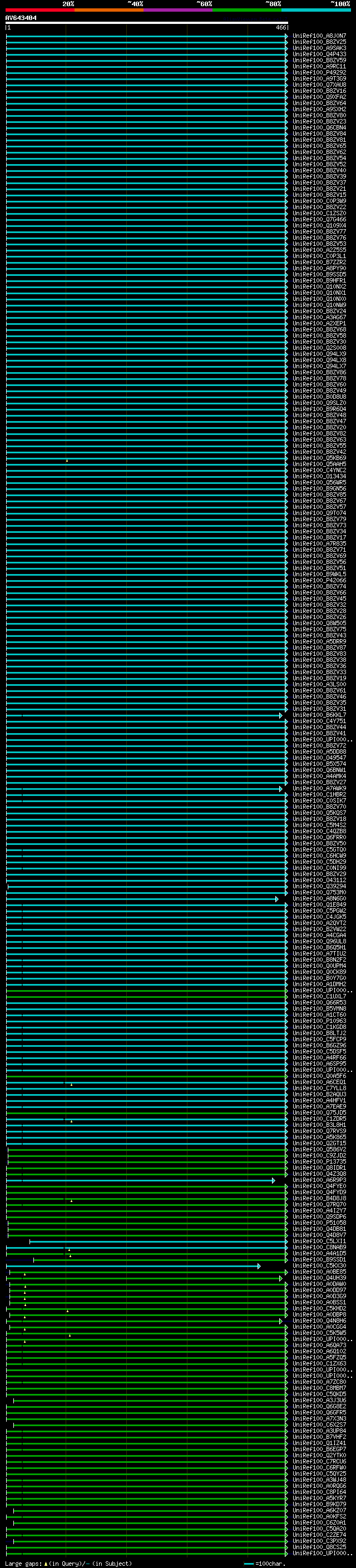The image size is (356, 1568).
Task: Select the UniRef100_C1HBR2 label
Action: [319, 794]
